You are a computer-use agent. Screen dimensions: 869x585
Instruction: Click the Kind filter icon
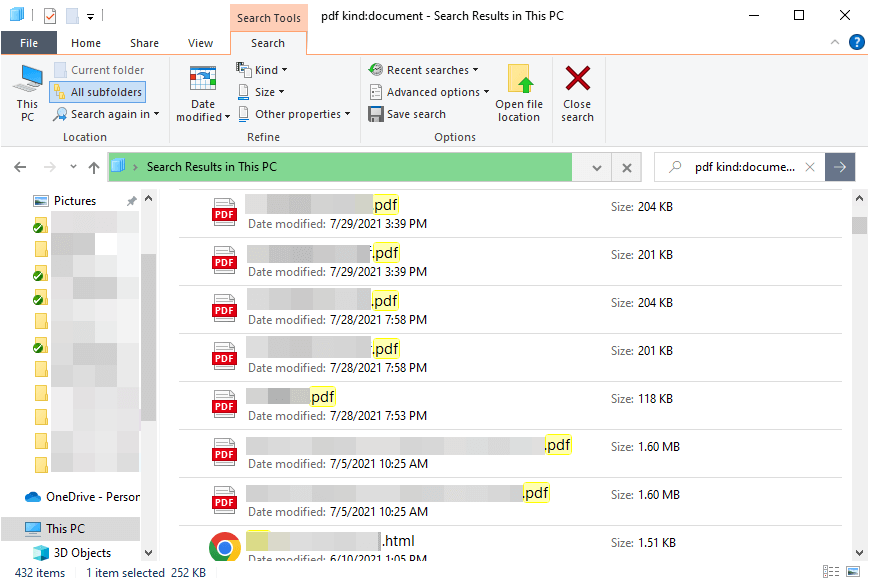click(243, 69)
